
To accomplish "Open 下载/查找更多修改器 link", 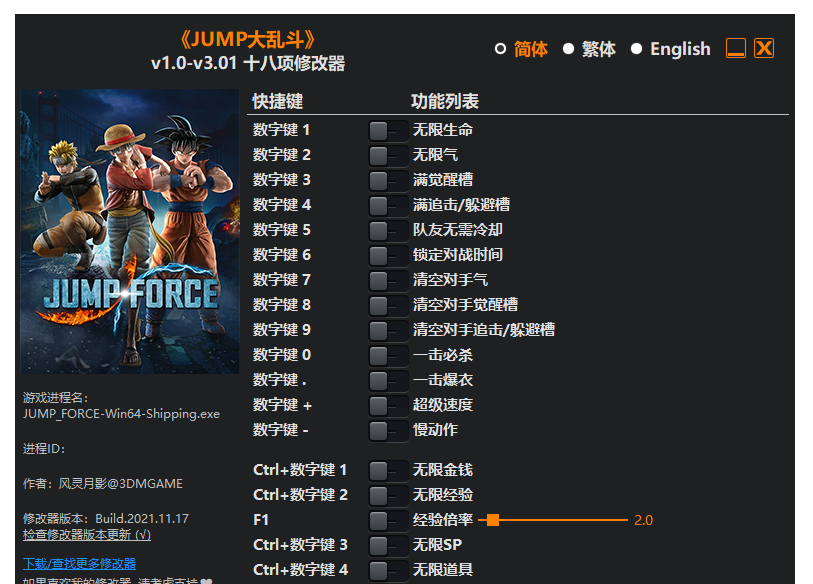I will coord(79,564).
